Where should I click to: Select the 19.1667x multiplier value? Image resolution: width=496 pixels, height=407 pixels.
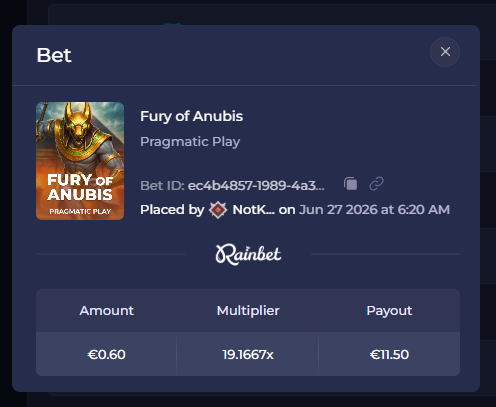[x=248, y=355]
